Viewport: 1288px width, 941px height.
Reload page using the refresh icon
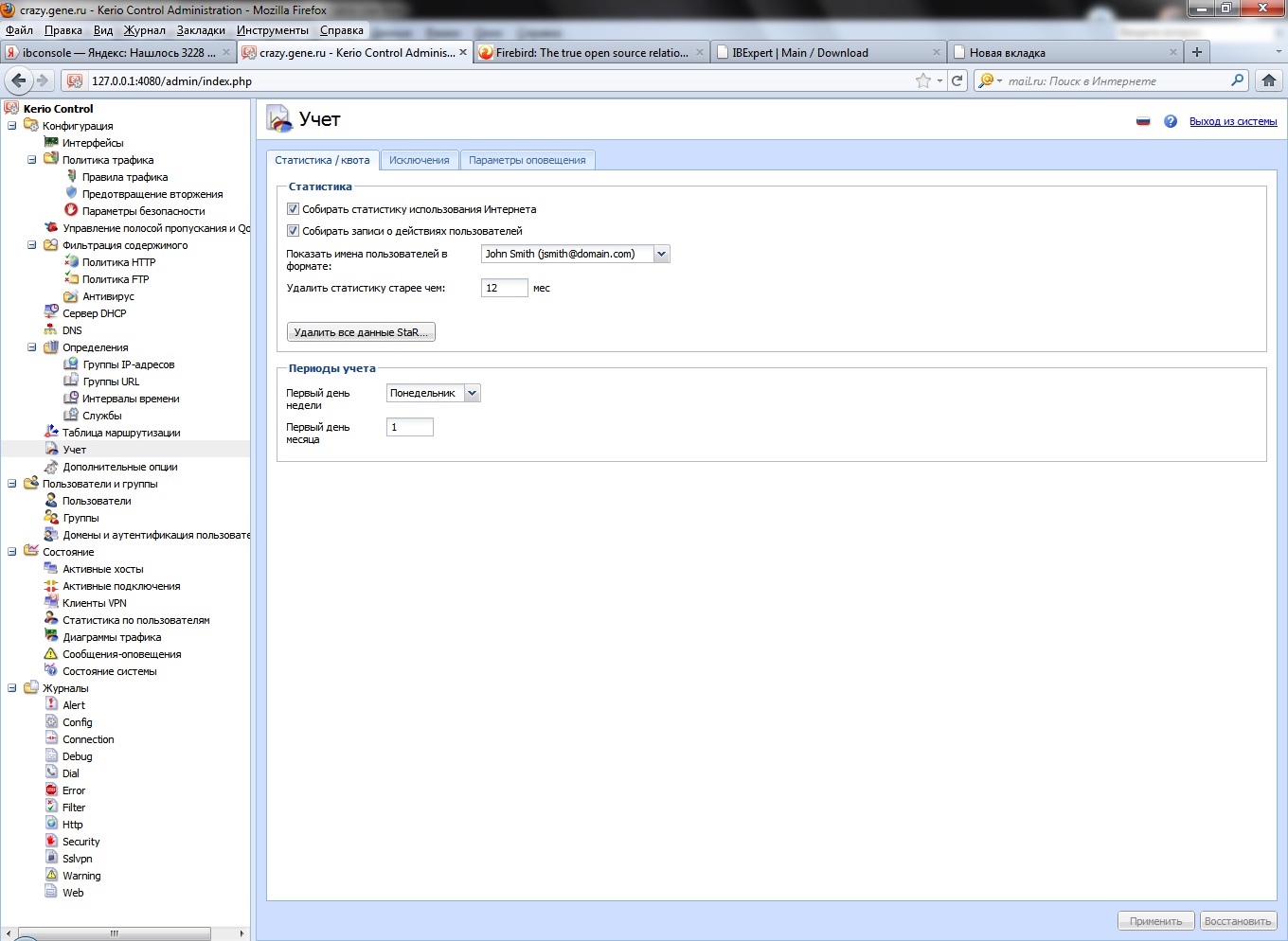coord(957,80)
